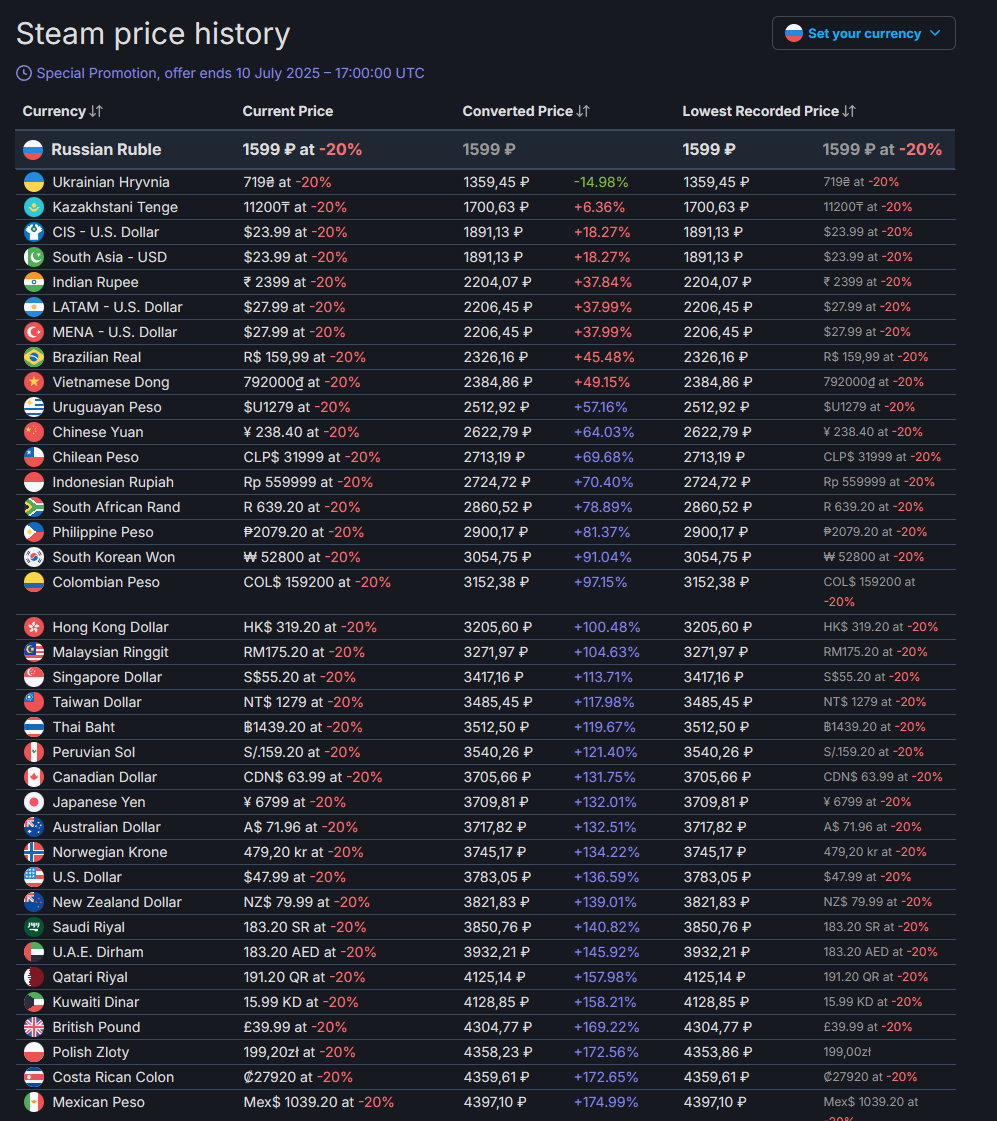Sort by Converted Price column
997x1121 pixels.
click(526, 112)
